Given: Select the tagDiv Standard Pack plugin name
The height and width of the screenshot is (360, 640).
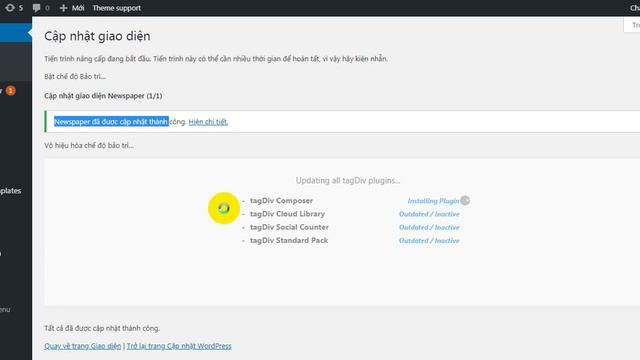Looking at the screenshot, I should [289, 240].
